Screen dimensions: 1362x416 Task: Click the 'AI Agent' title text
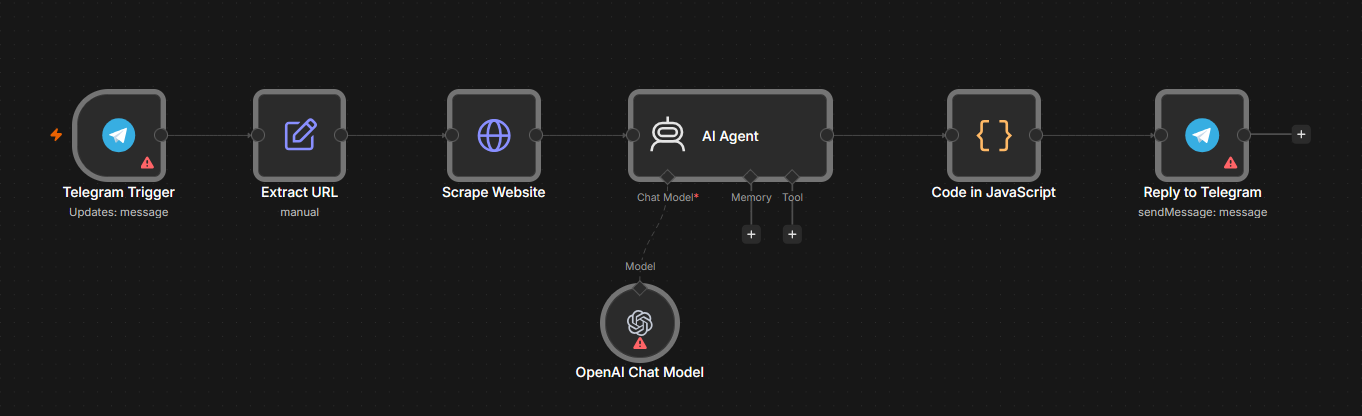[730, 135]
